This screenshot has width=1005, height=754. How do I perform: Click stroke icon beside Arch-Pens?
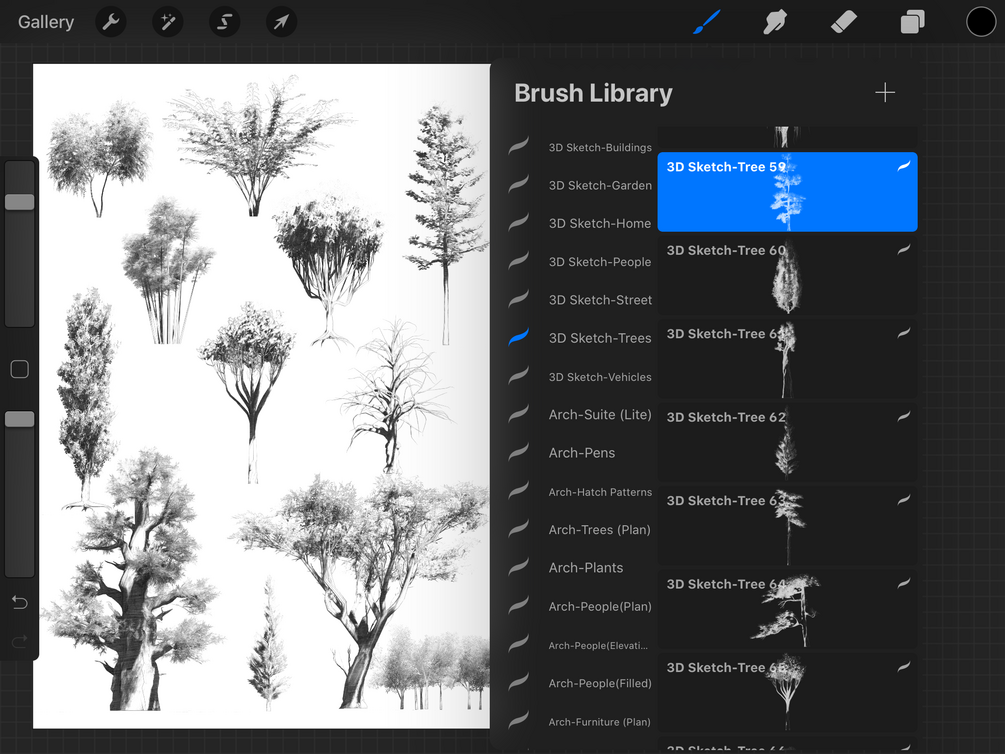point(519,452)
